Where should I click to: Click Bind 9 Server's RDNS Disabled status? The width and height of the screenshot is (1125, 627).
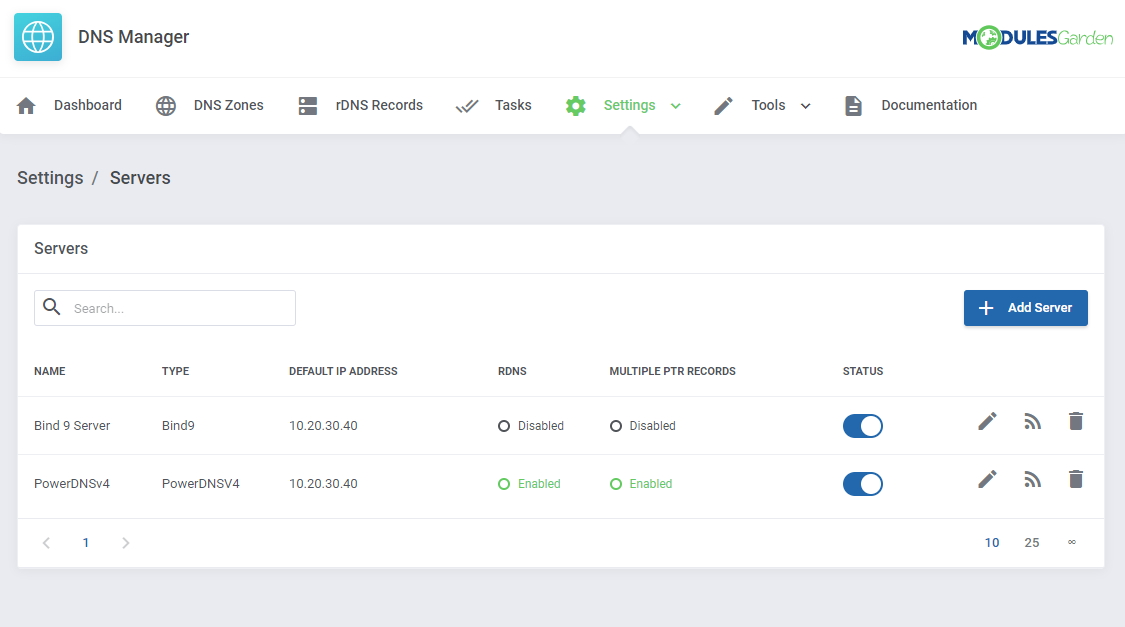531,425
